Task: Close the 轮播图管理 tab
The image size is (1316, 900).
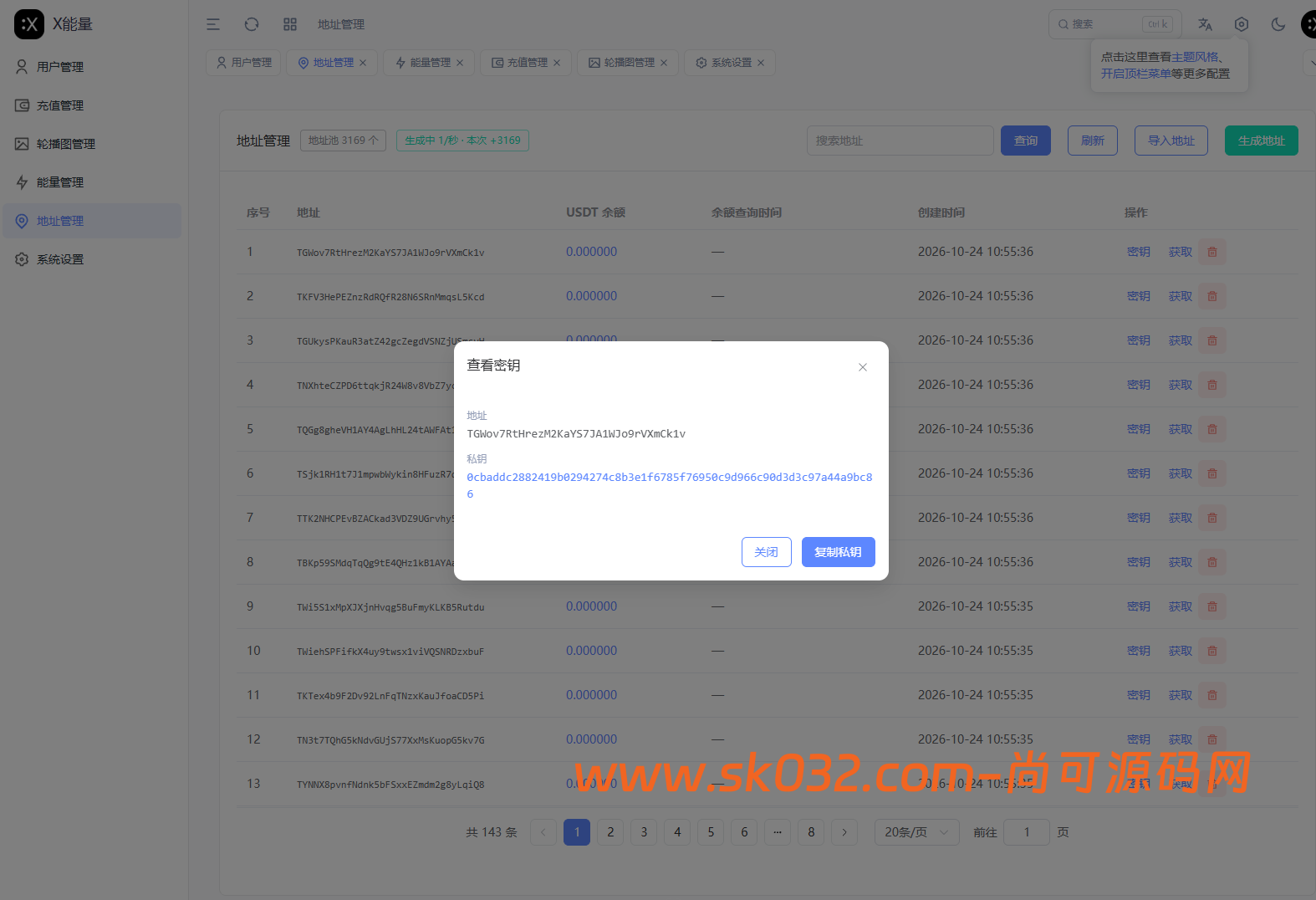Action: pyautogui.click(x=664, y=63)
